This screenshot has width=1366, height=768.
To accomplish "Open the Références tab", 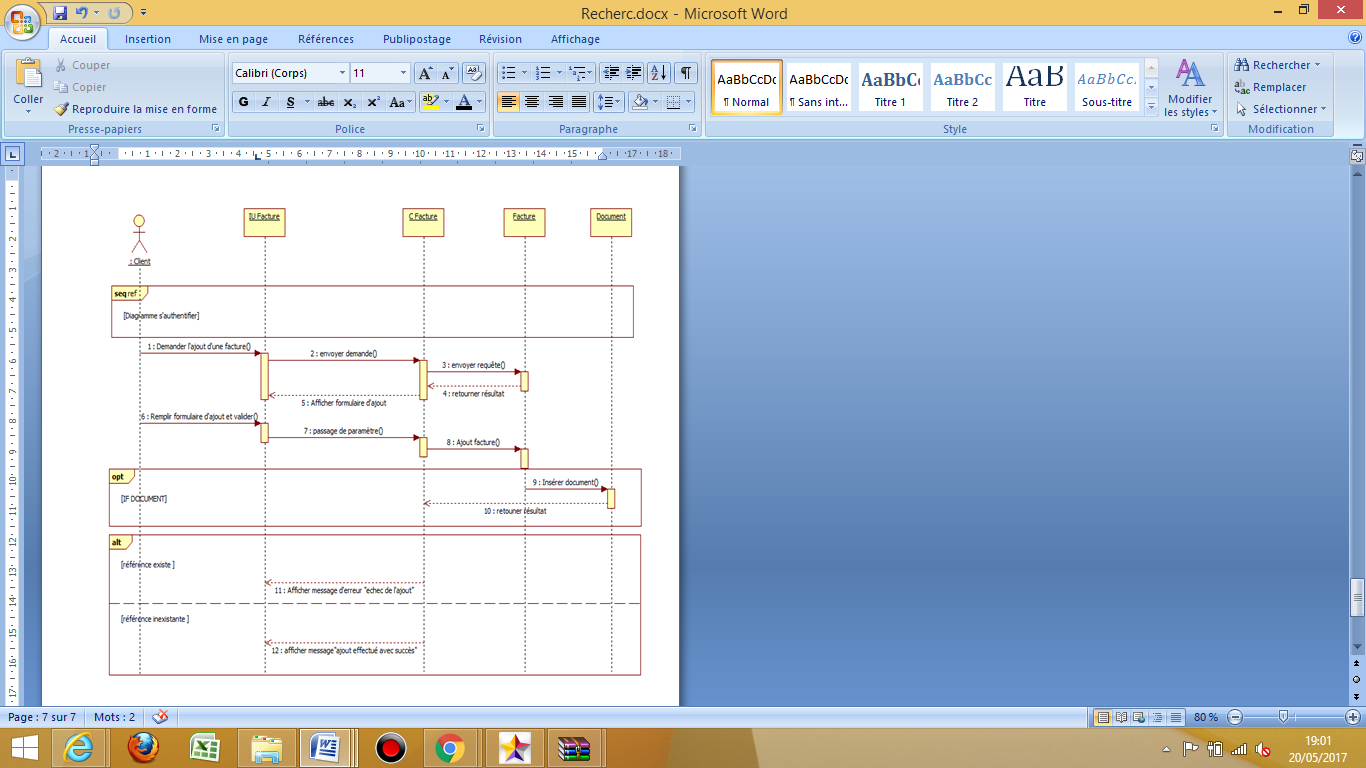I will tap(326, 39).
